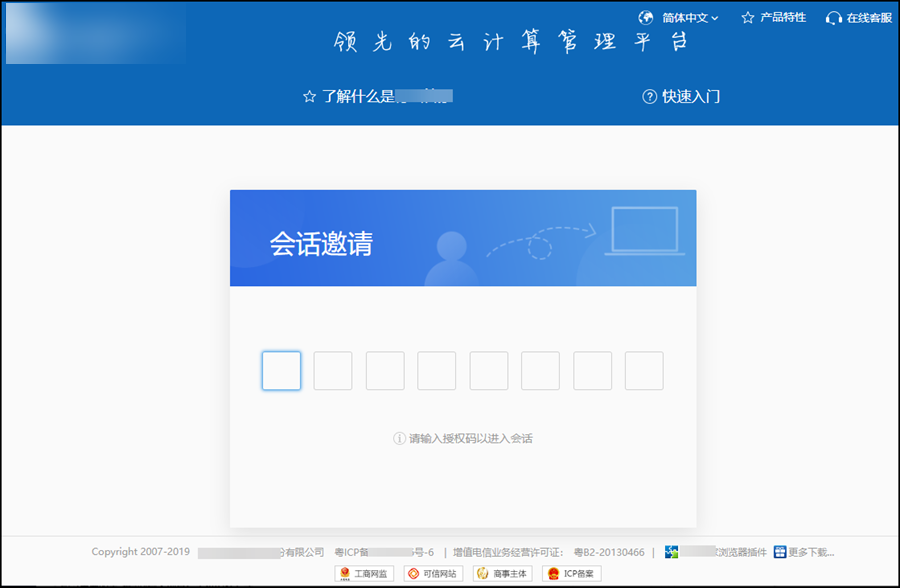Click the globe language icon
Screen dimensions: 900x588
point(646,17)
